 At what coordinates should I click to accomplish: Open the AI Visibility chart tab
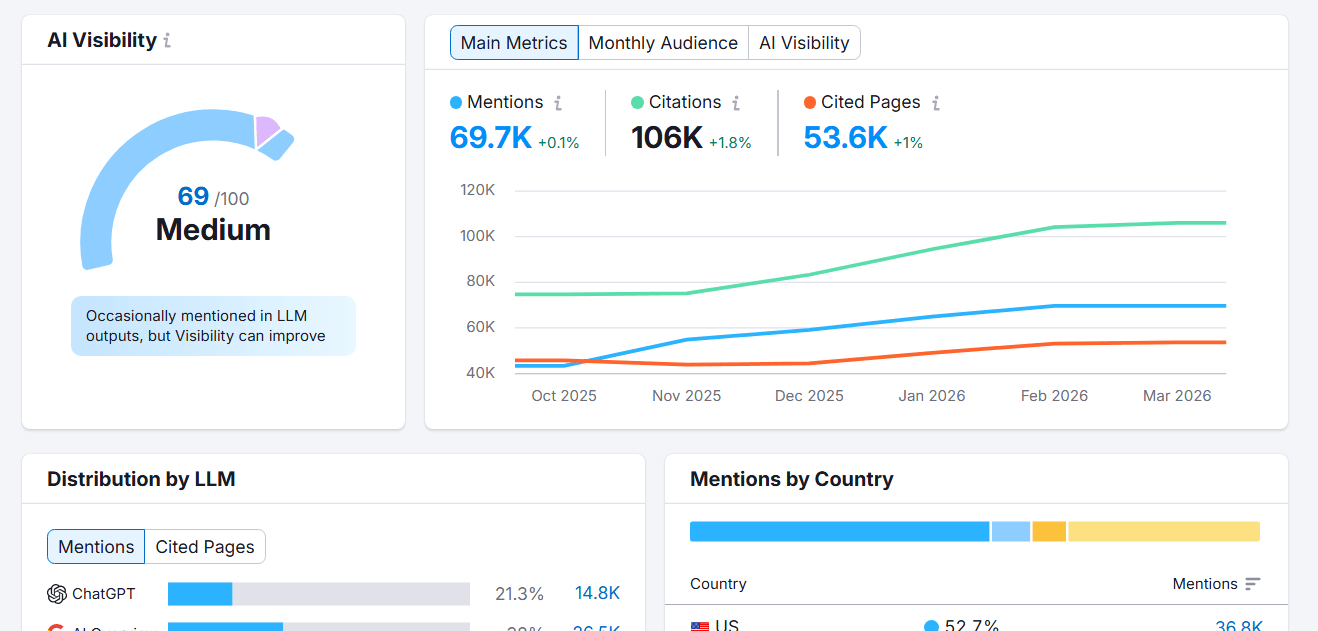[x=804, y=43]
